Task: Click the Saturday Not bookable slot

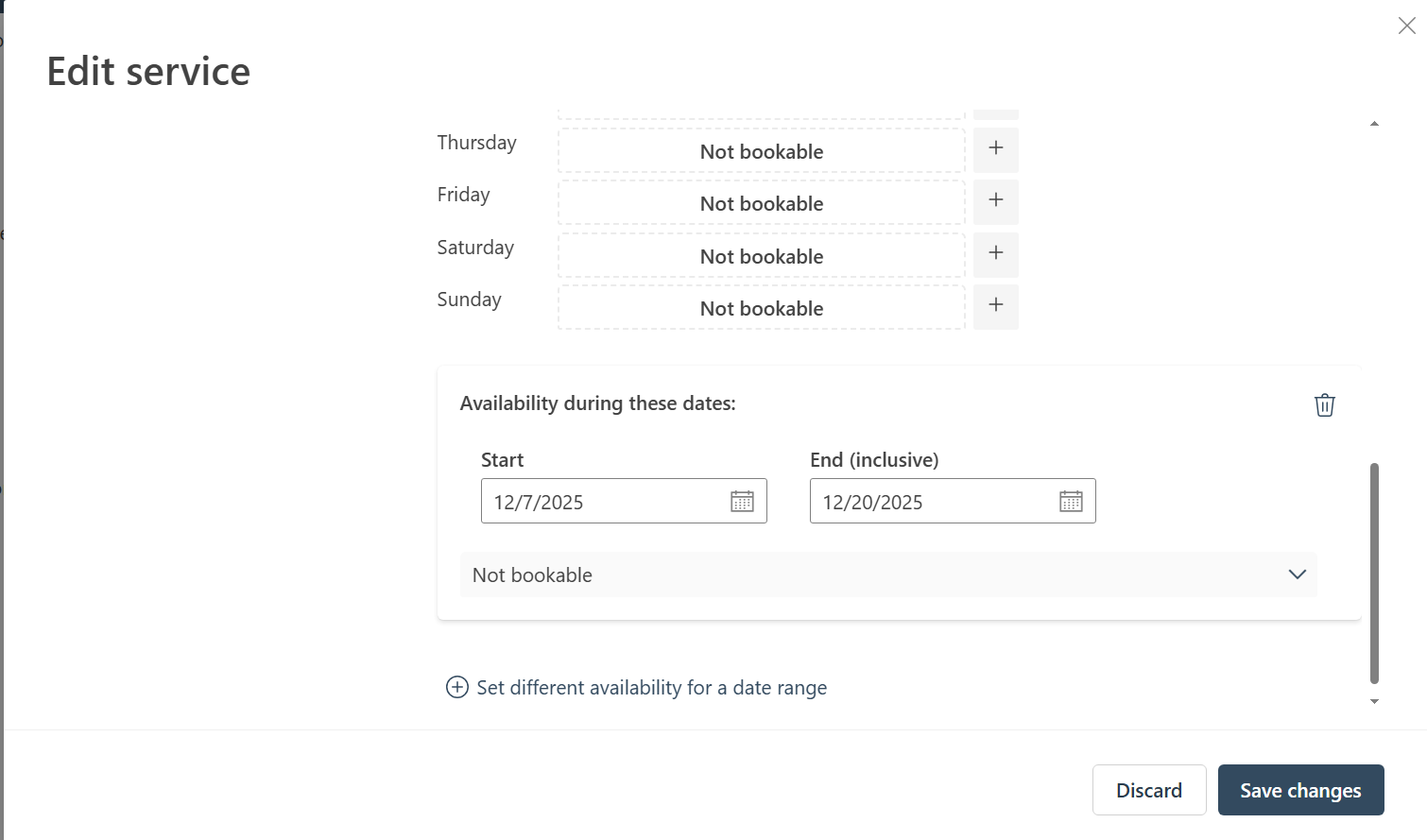Action: (761, 256)
